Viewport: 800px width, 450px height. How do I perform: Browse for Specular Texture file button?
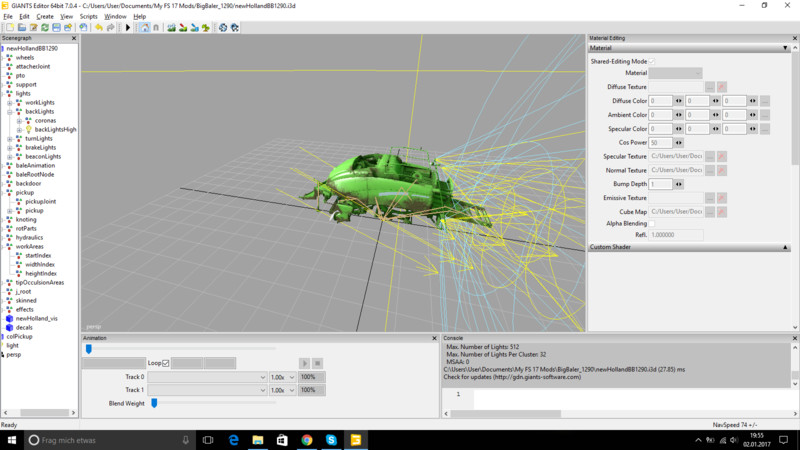[710, 156]
